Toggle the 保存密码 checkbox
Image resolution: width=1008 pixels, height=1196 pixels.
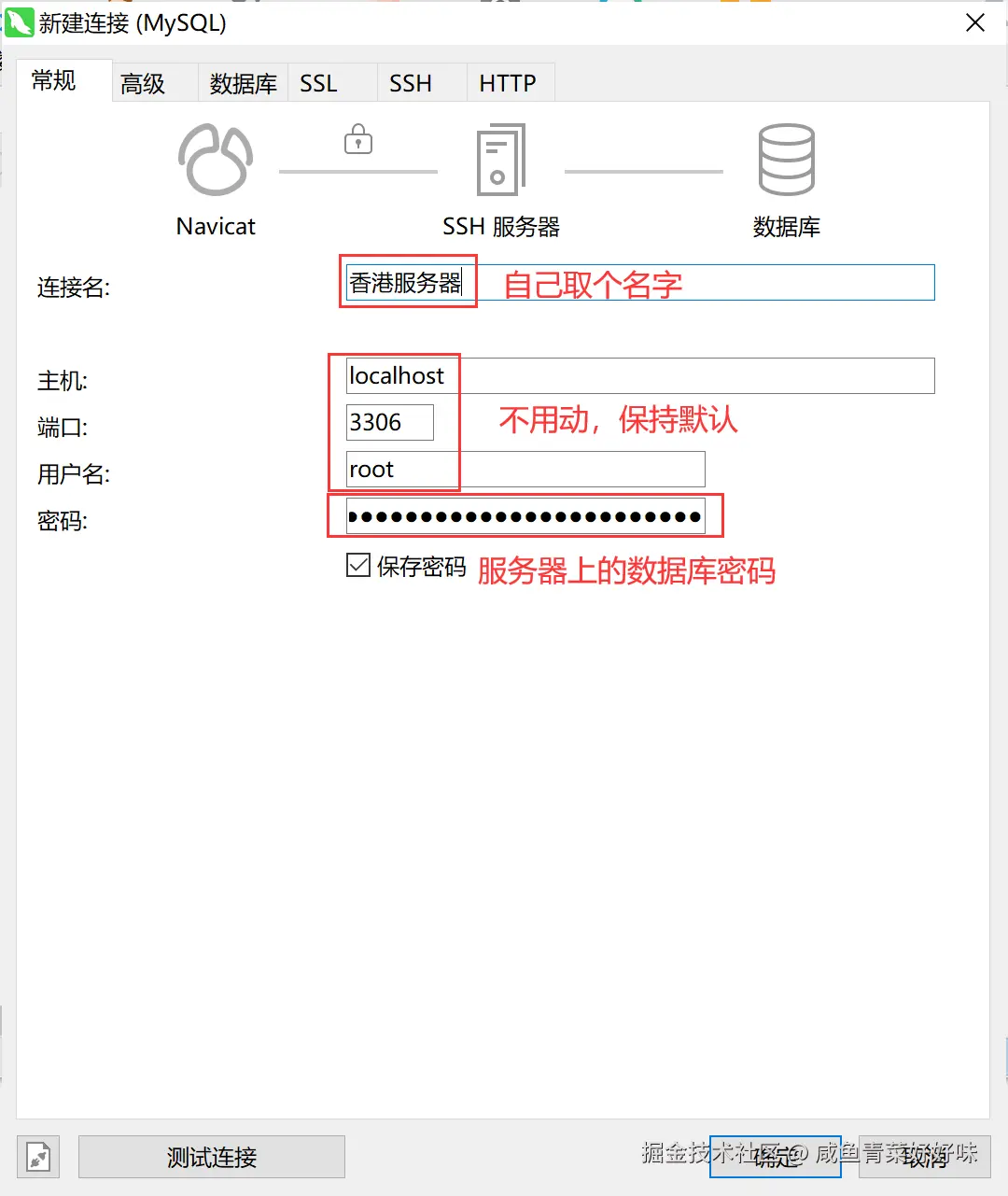[x=358, y=565]
